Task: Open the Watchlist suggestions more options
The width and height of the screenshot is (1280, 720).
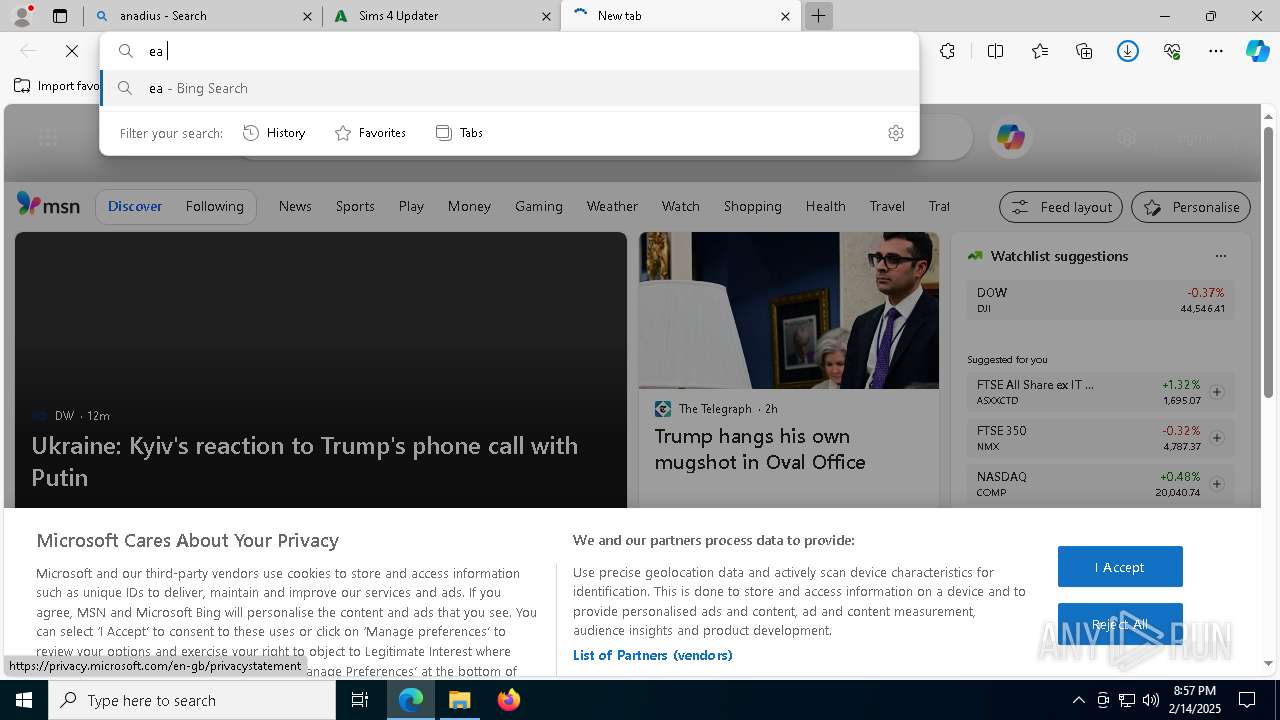Action: [1220, 256]
